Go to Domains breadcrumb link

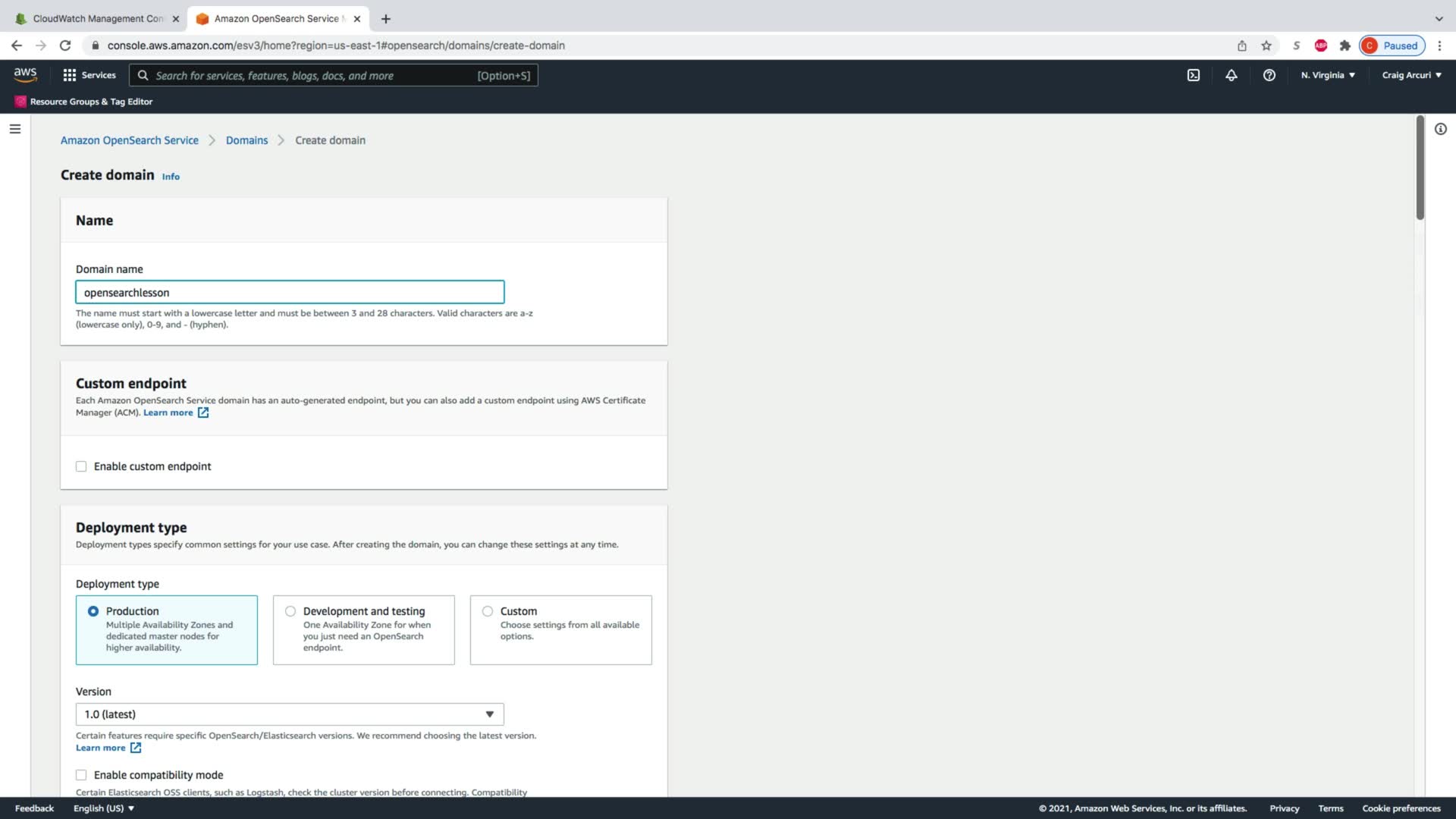coord(246,140)
